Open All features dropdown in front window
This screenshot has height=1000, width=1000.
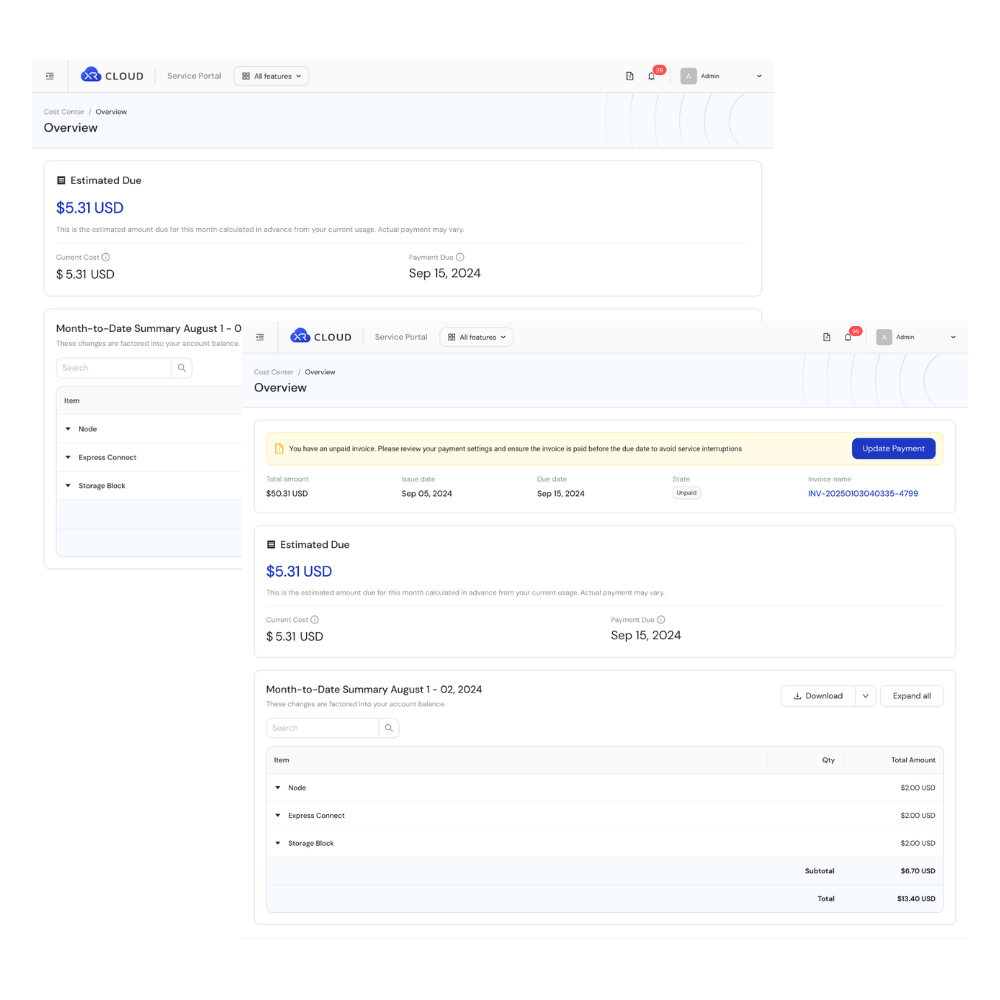476,337
